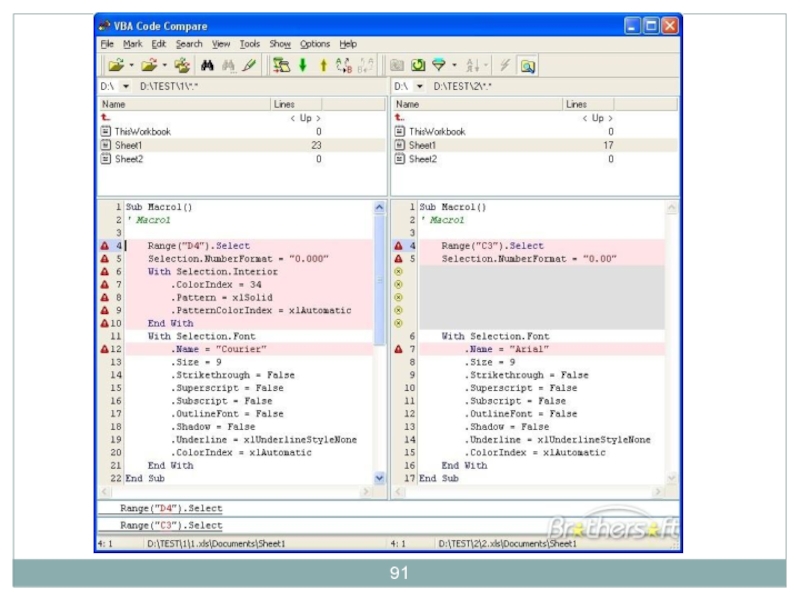The height and width of the screenshot is (600, 800).
Task: Jump to next difference with green down arrow
Action: (302, 65)
